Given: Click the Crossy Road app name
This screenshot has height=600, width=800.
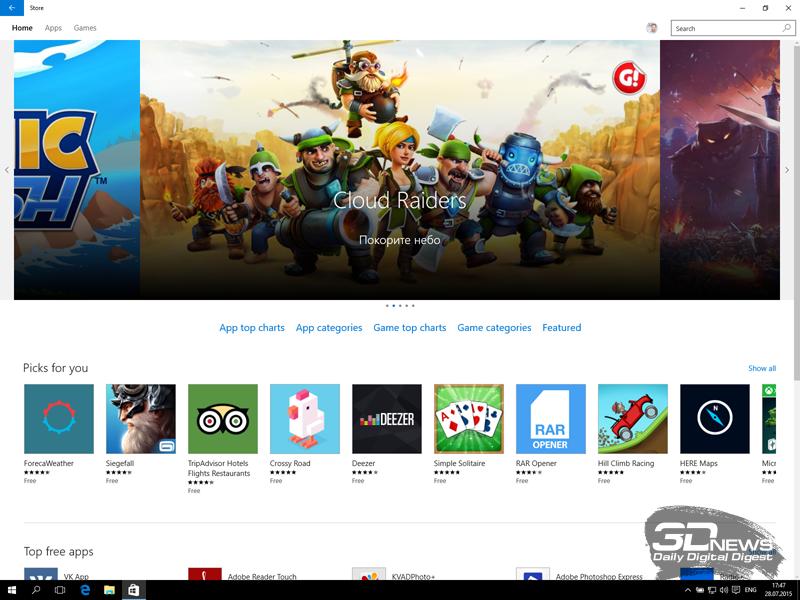Looking at the screenshot, I should [x=290, y=463].
